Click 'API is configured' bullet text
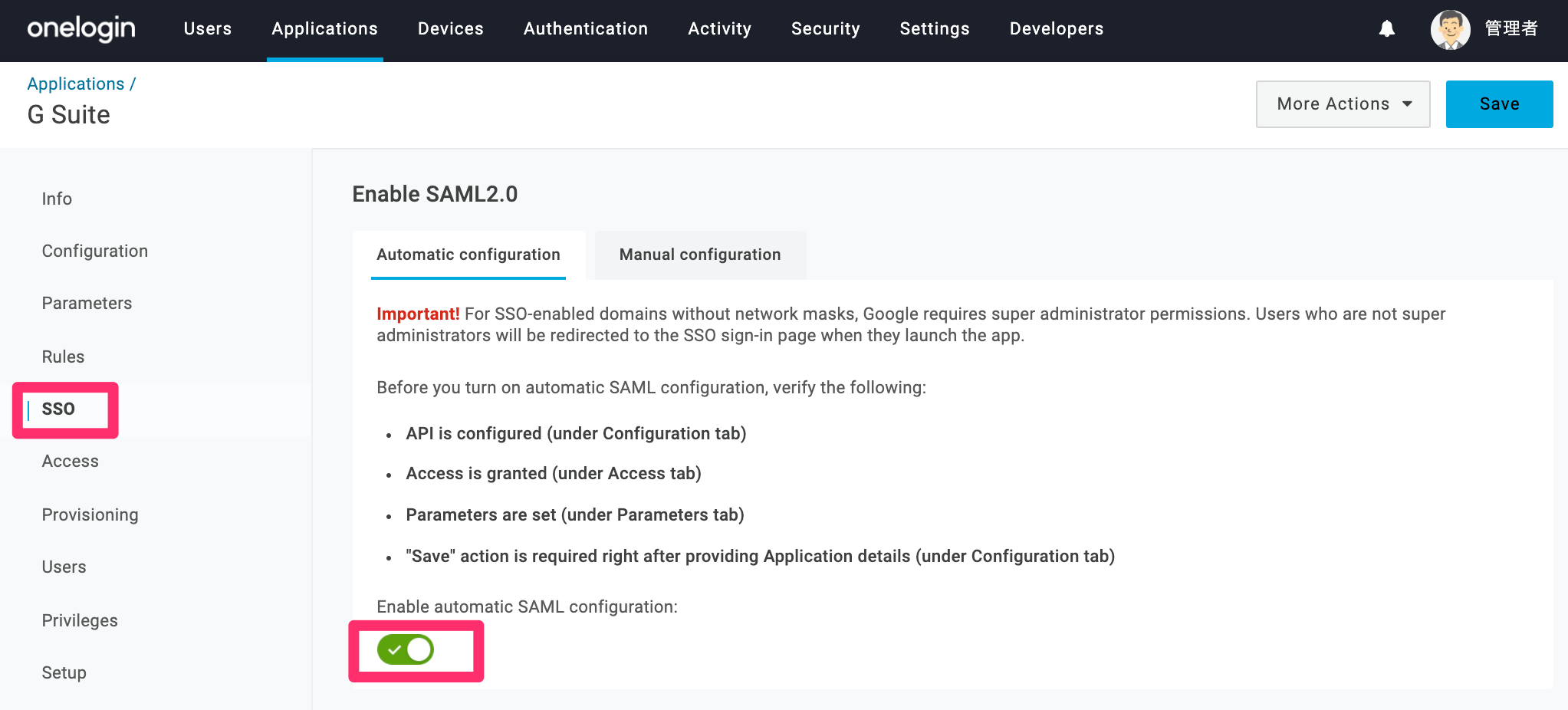The width and height of the screenshot is (1568, 710). tap(576, 434)
